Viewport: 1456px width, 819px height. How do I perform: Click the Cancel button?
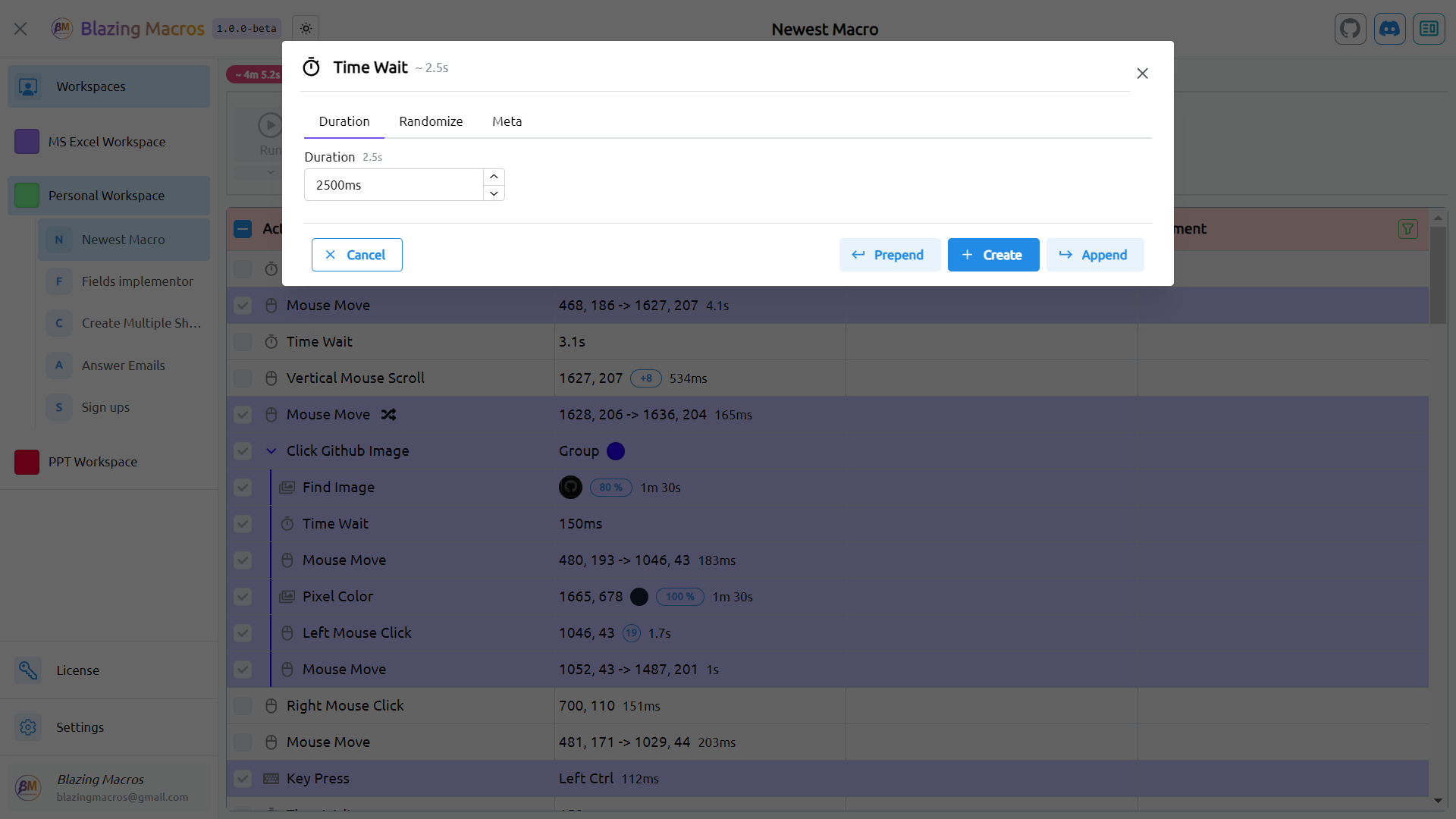tap(356, 255)
